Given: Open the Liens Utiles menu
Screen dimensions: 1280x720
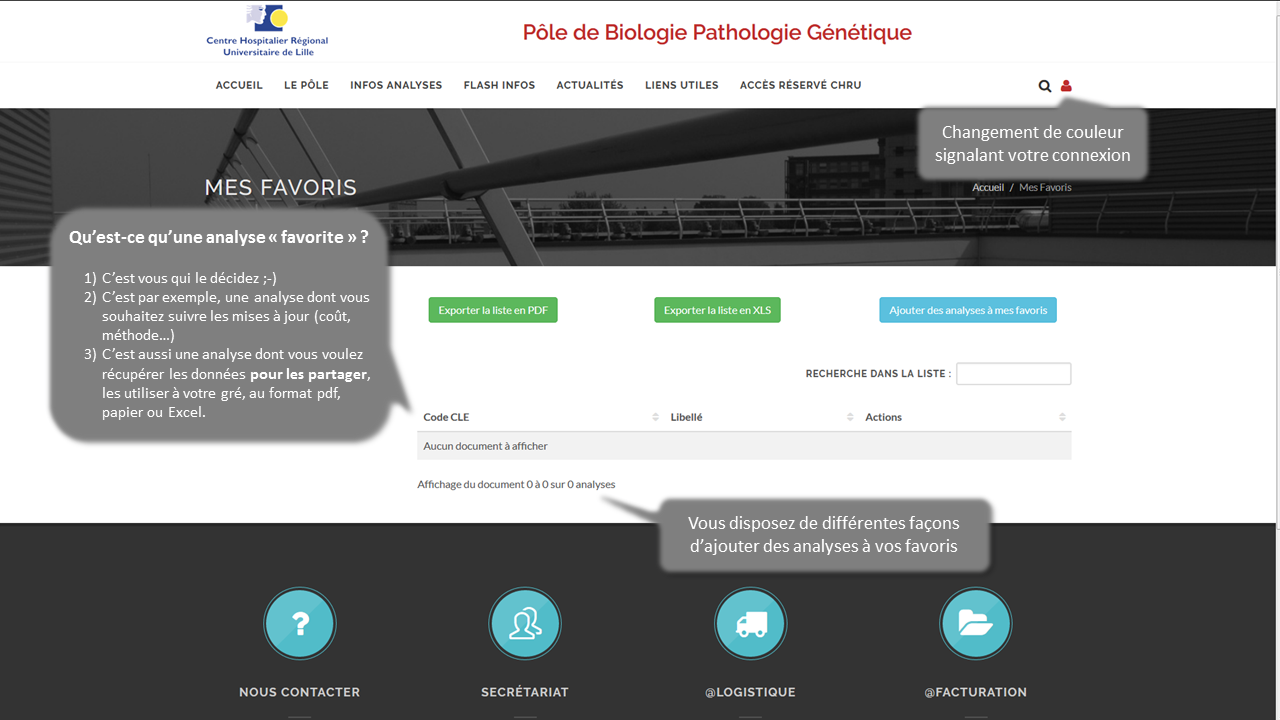Looking at the screenshot, I should click(x=682, y=85).
